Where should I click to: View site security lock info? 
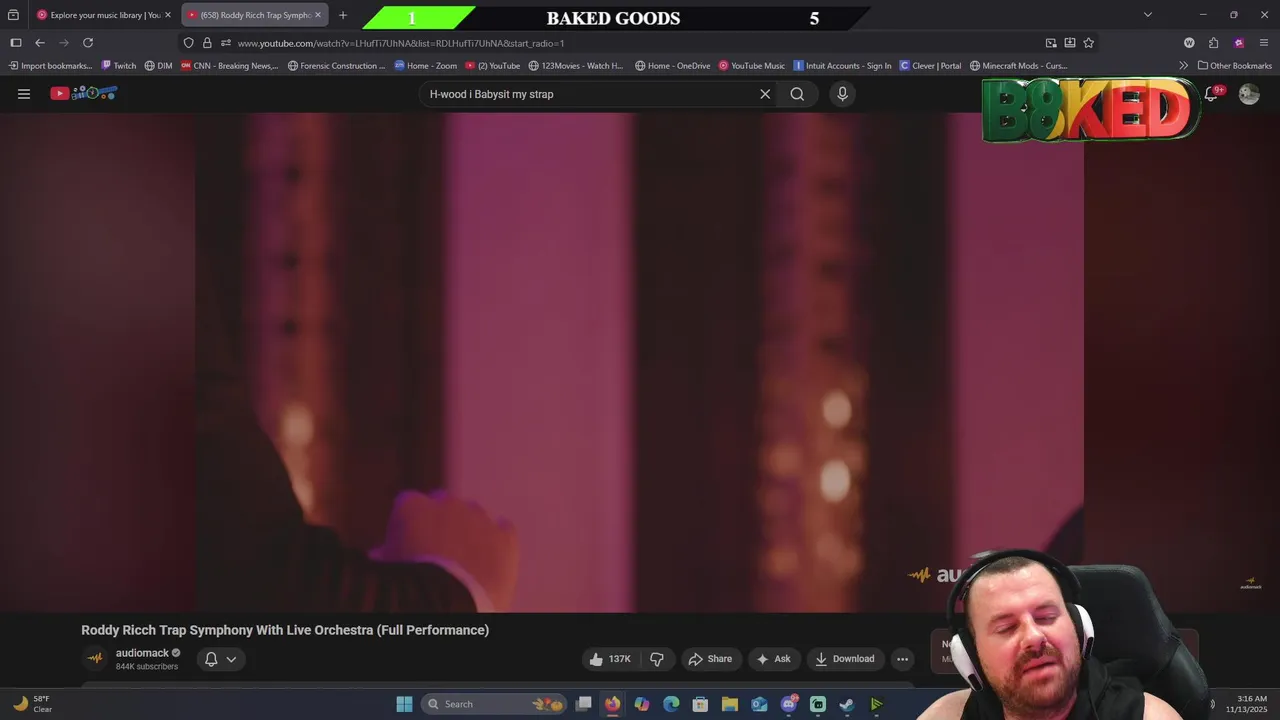click(x=207, y=43)
